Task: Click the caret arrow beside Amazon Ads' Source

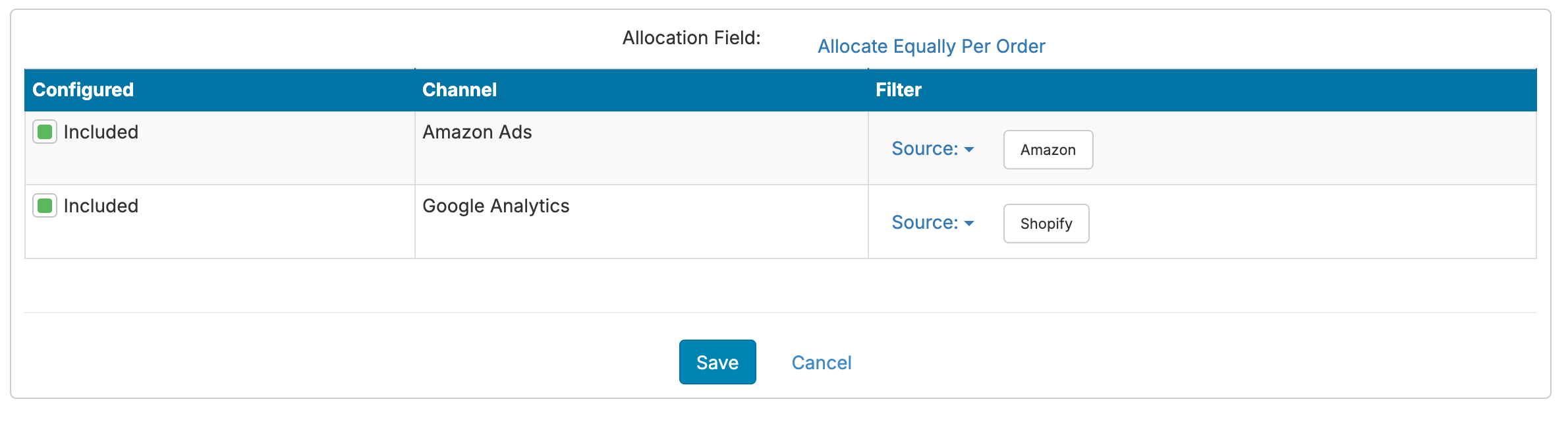Action: click(969, 150)
